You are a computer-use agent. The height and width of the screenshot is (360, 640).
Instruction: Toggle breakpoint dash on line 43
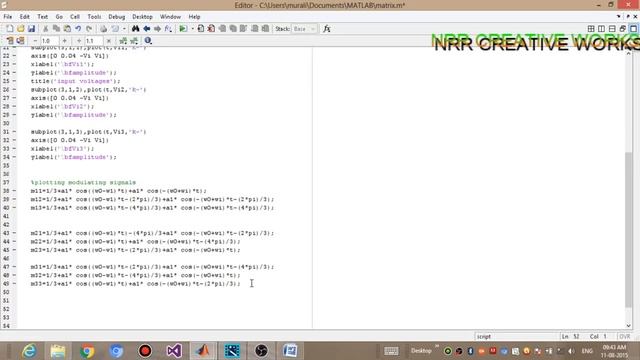point(14,233)
